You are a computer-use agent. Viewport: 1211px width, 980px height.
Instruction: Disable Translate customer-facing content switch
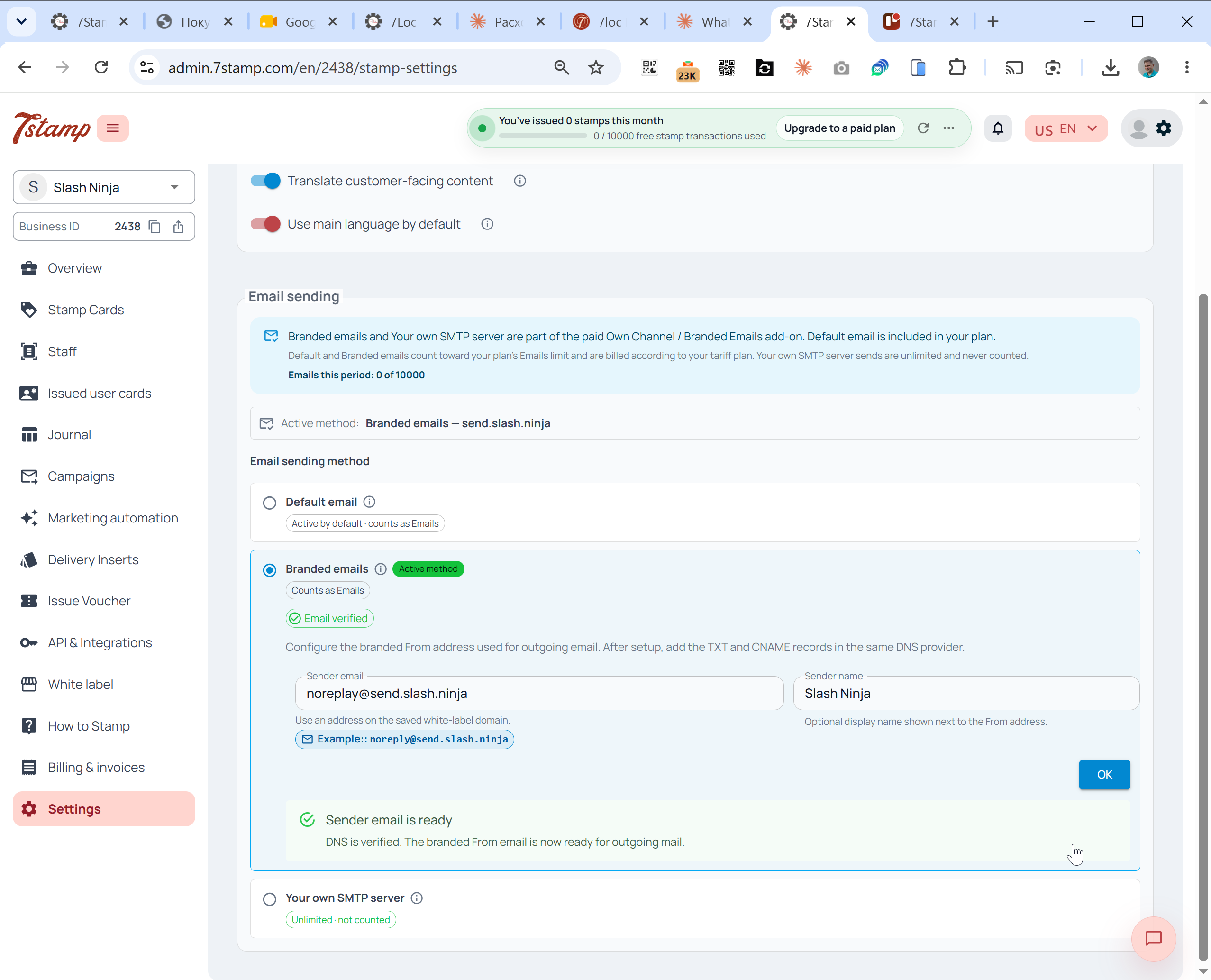click(265, 181)
